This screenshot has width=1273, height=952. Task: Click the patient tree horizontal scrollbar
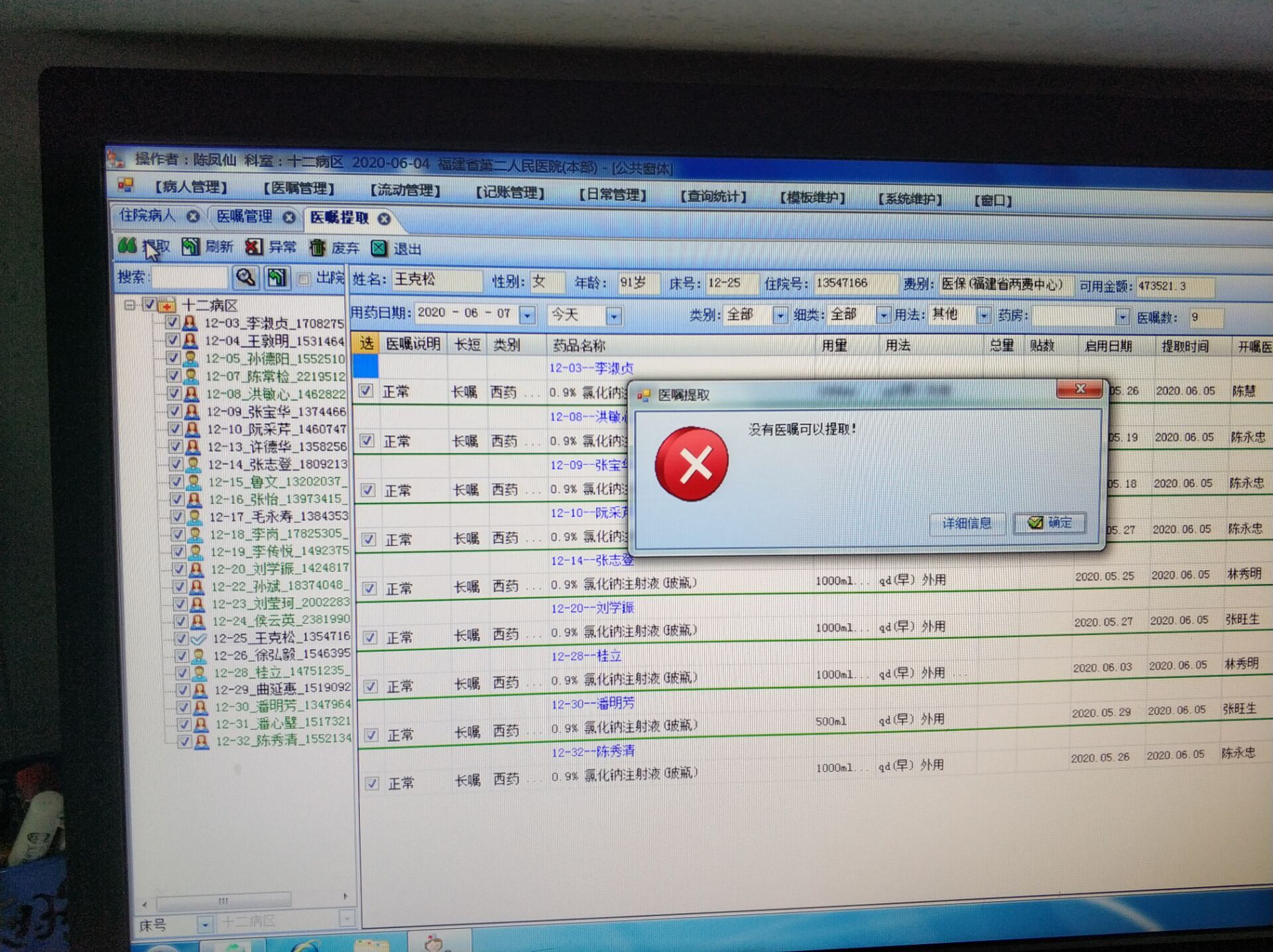coord(223,900)
